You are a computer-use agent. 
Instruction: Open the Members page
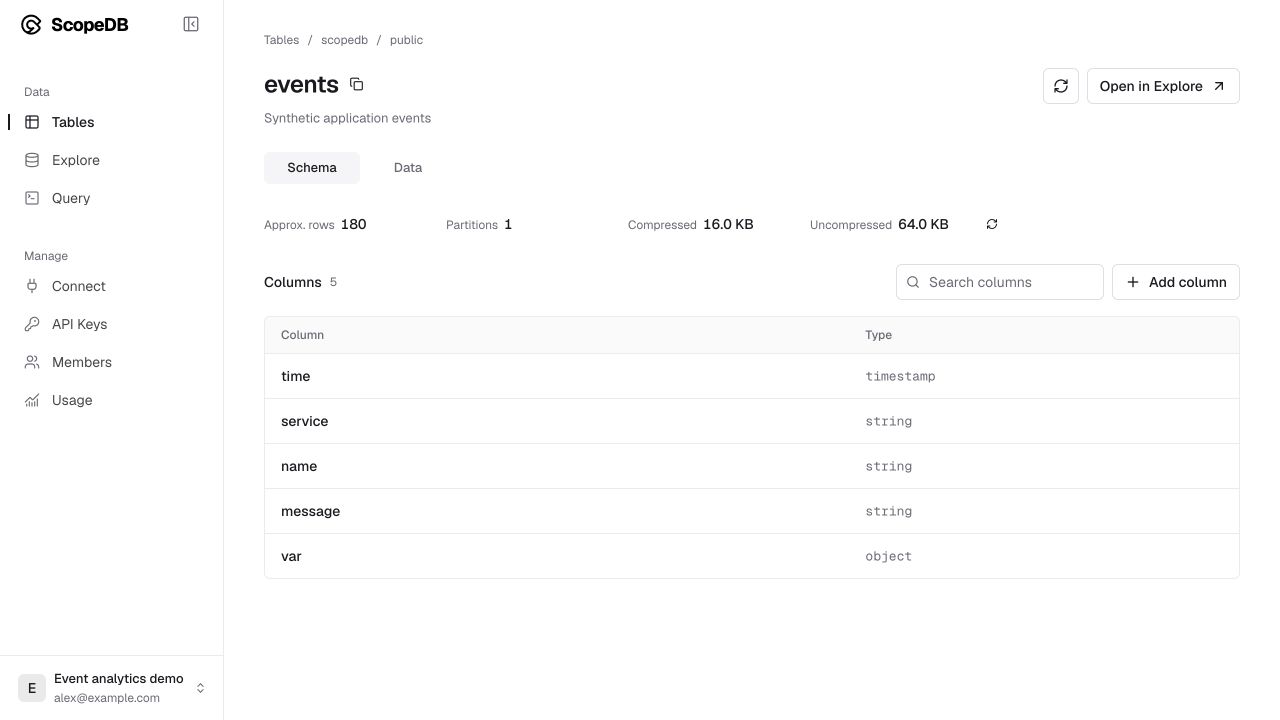pos(111,362)
